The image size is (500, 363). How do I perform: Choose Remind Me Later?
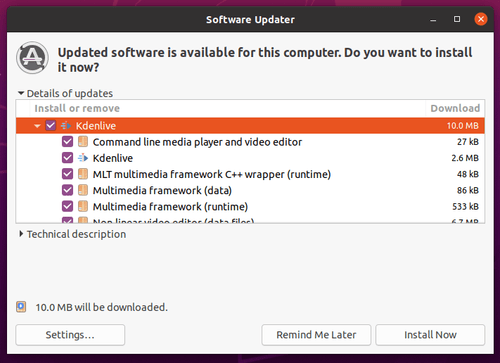coord(316,335)
